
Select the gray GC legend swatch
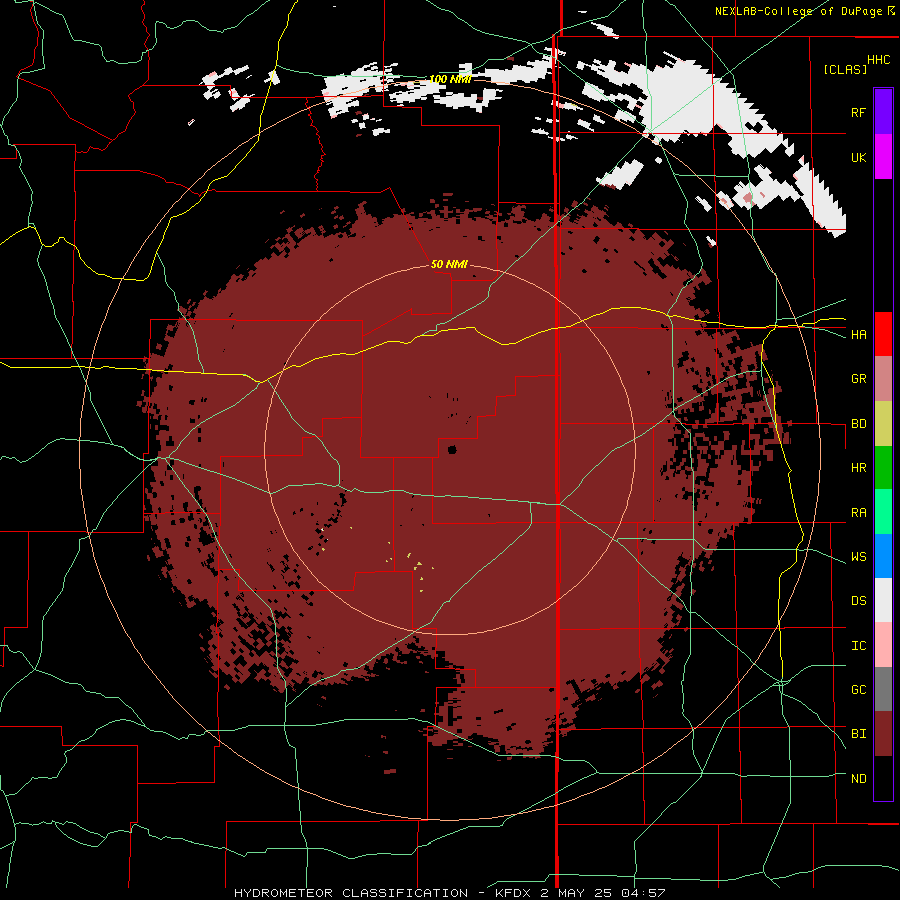point(883,689)
